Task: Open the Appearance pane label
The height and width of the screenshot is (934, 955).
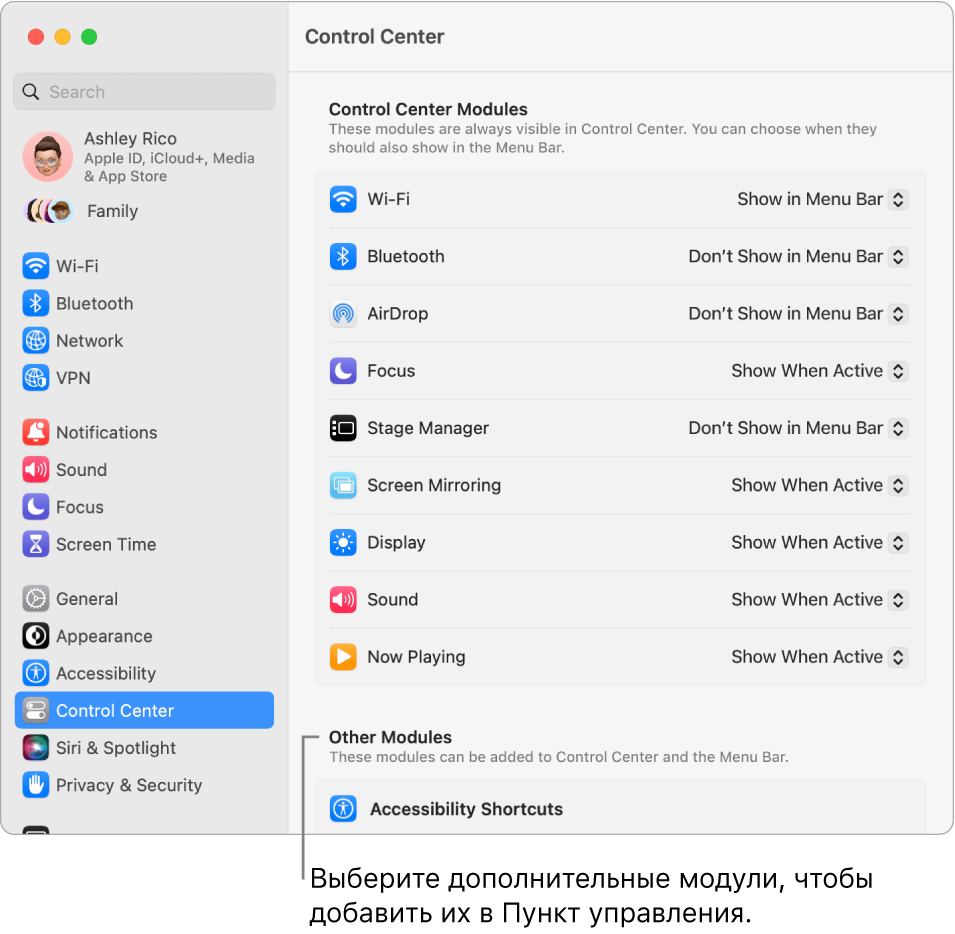Action: click(104, 636)
